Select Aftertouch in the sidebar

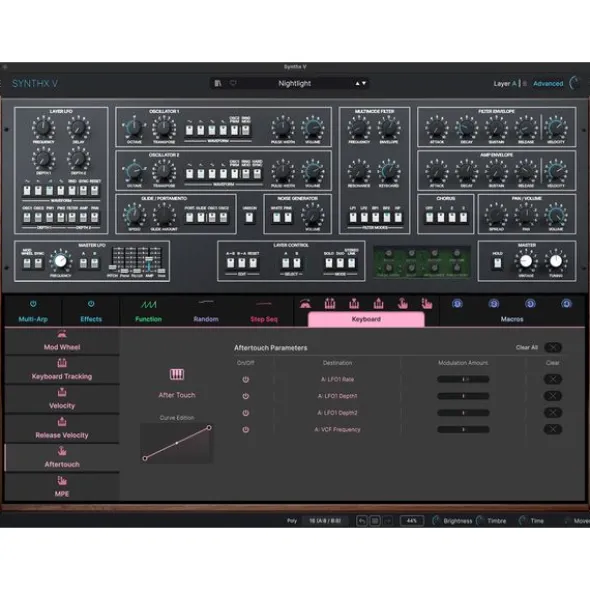62,458
